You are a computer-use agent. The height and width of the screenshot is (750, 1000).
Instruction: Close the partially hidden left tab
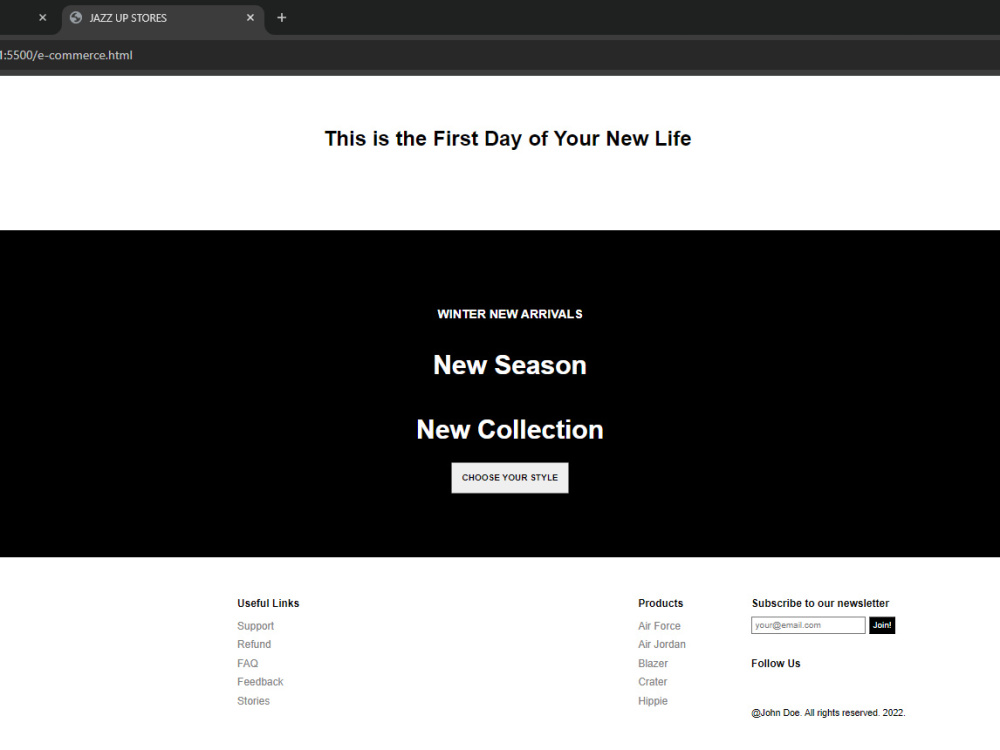pyautogui.click(x=43, y=18)
